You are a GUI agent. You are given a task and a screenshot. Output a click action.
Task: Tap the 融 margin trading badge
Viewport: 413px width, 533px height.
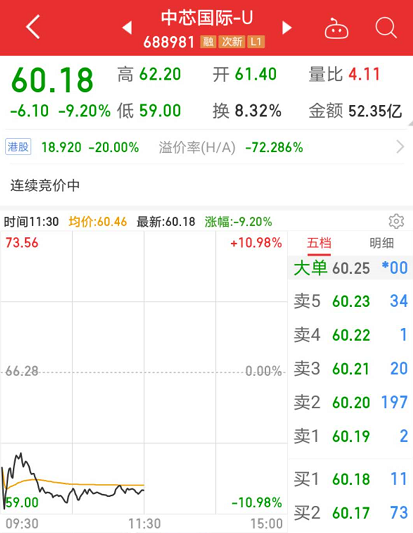click(x=208, y=42)
